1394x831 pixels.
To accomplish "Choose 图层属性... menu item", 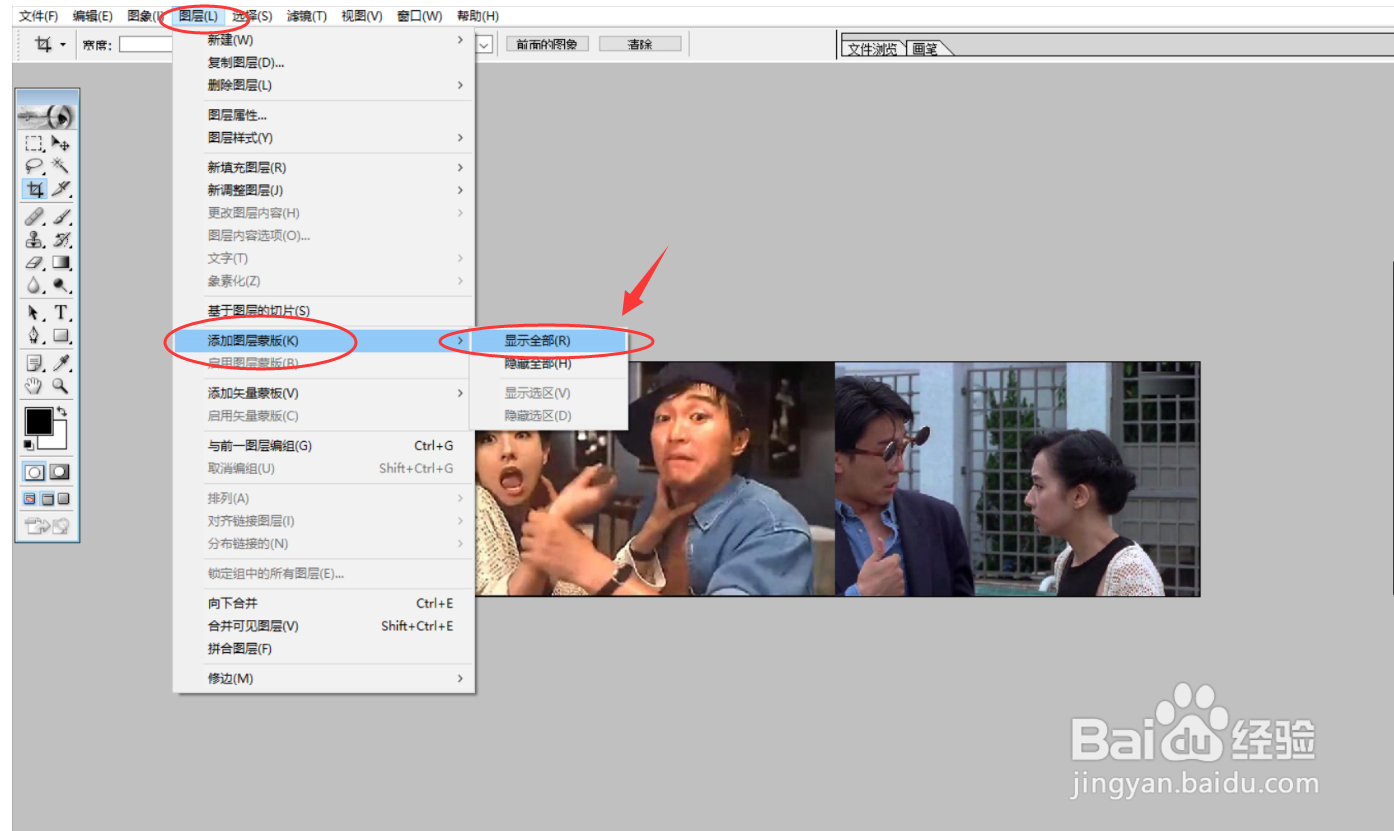I will pos(323,115).
